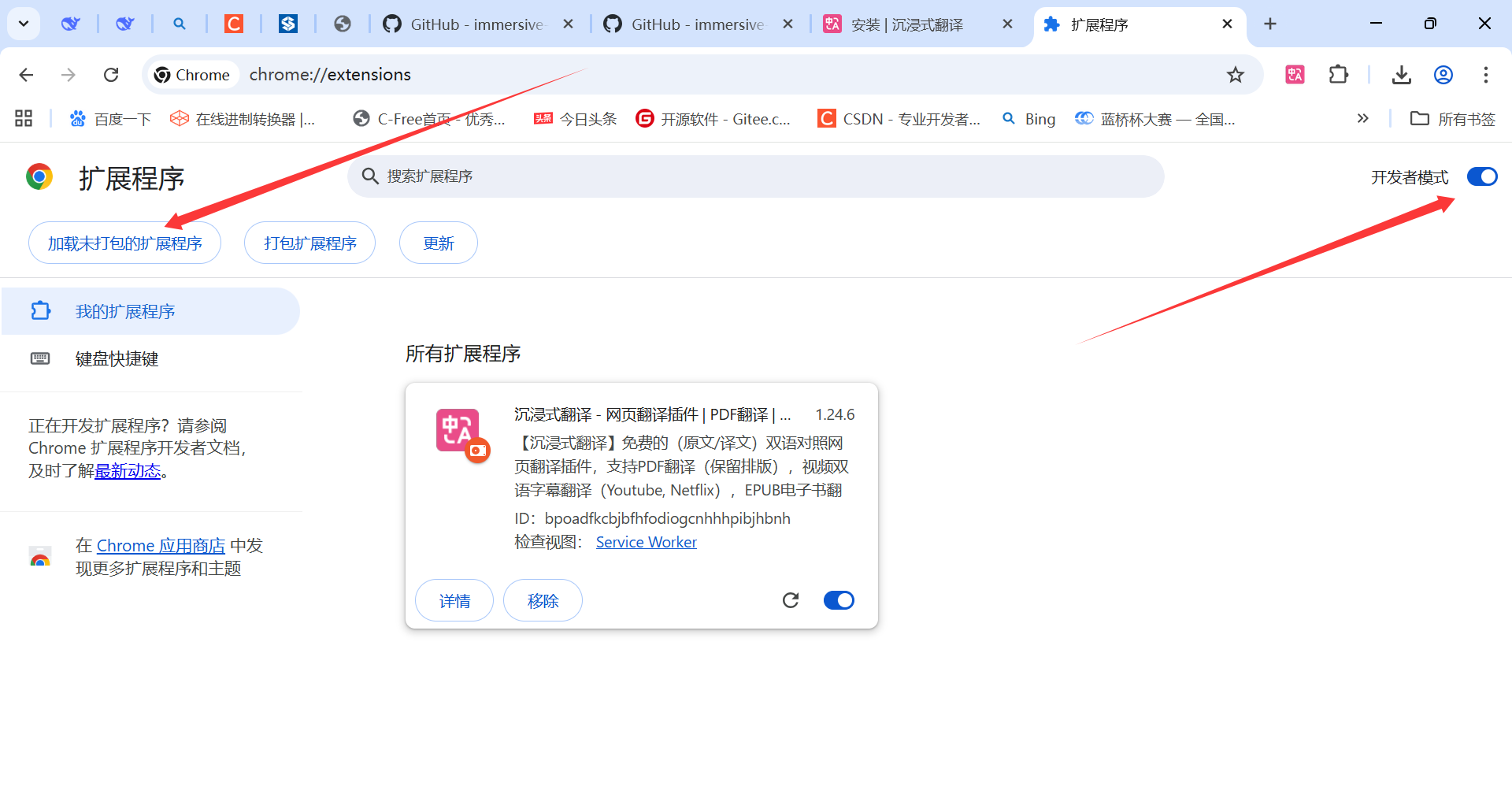Click 更新 button
Viewport: 1512px width, 794px height.
coord(439,243)
